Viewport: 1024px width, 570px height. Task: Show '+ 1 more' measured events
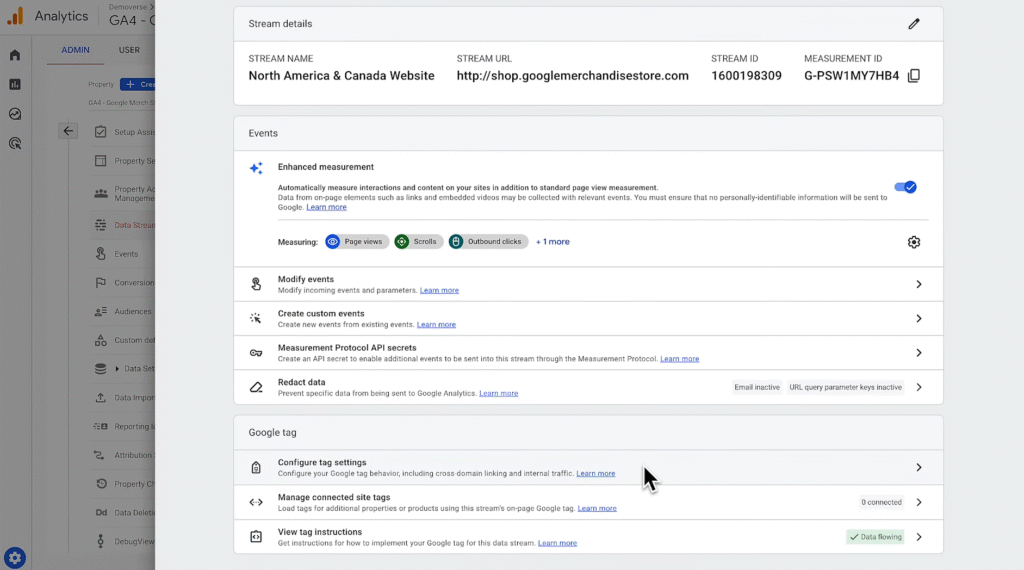click(552, 242)
